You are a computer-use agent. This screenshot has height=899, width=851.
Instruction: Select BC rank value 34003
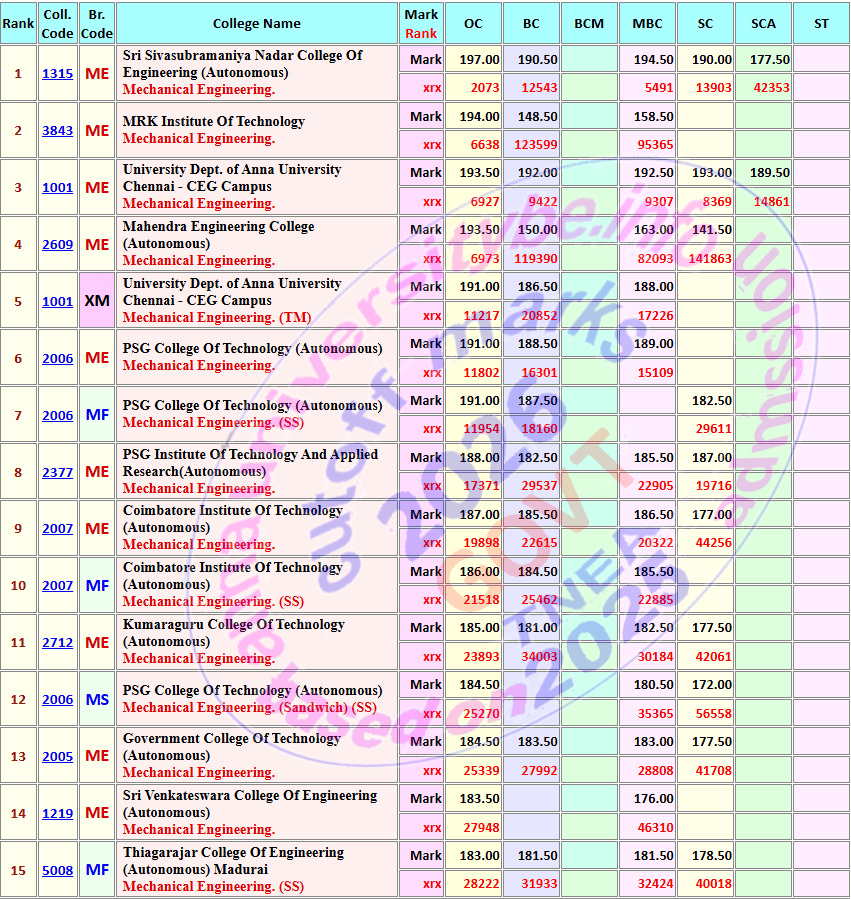point(539,656)
